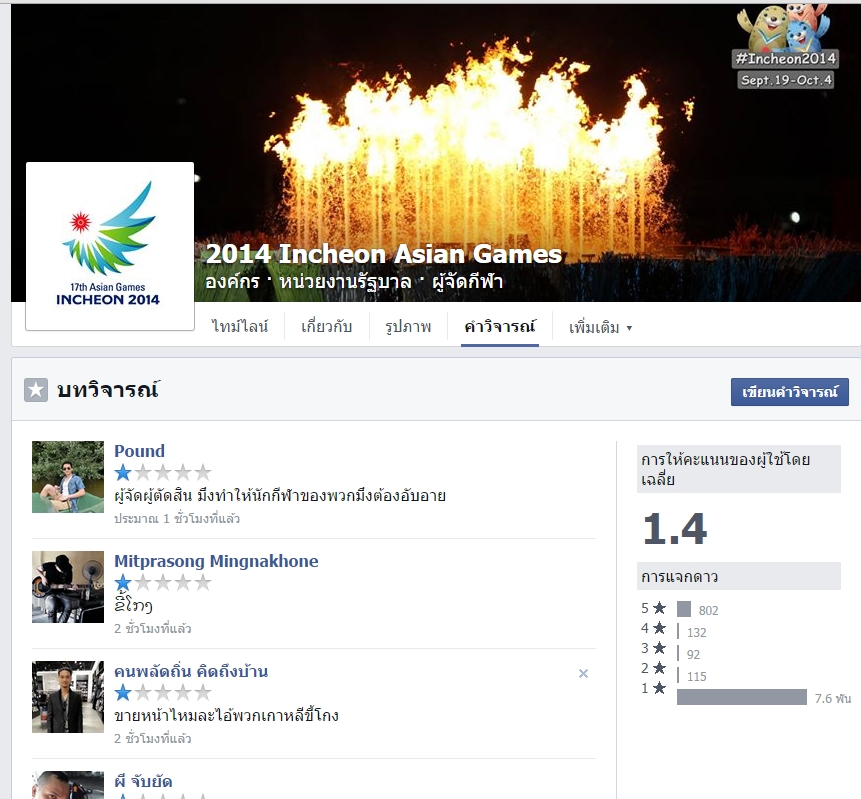The height and width of the screenshot is (799, 861).
Task: Click Mitprasong Mingnakhone's star rating
Action: coord(163,582)
